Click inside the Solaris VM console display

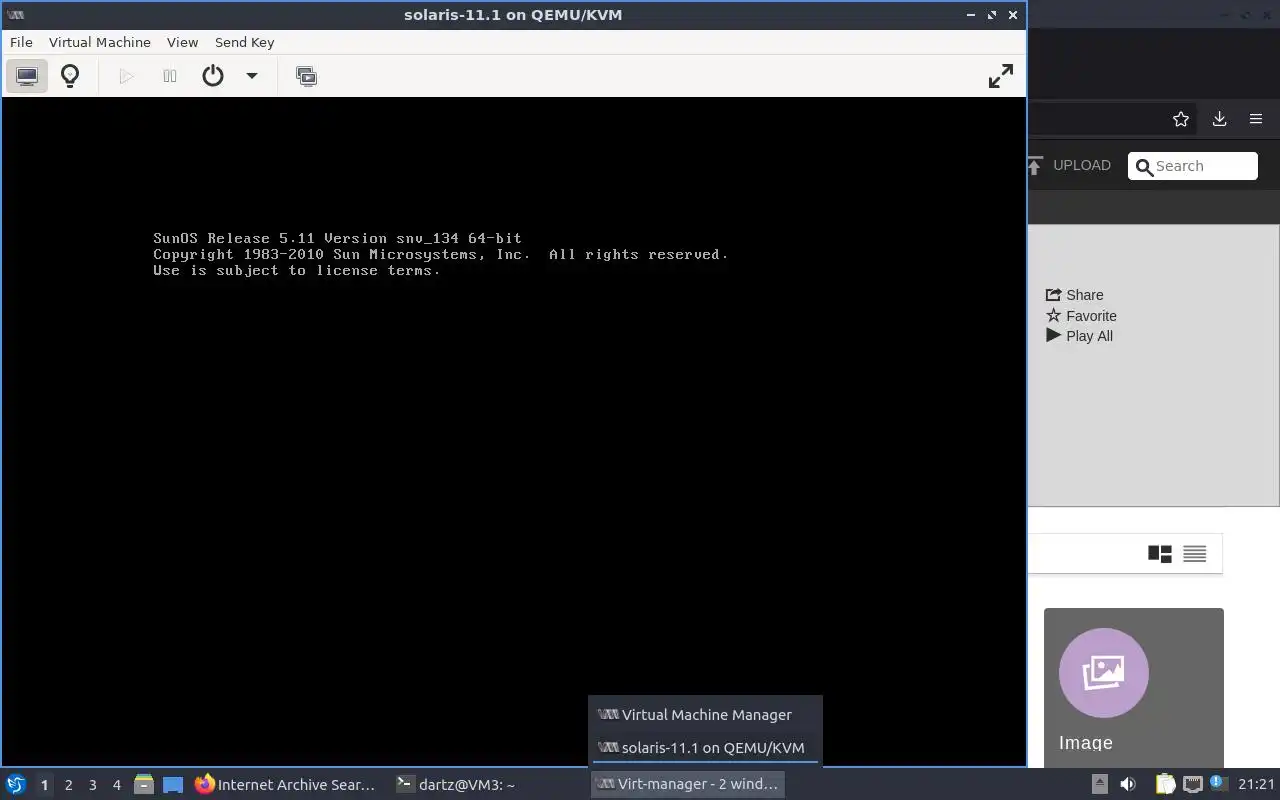click(x=513, y=432)
